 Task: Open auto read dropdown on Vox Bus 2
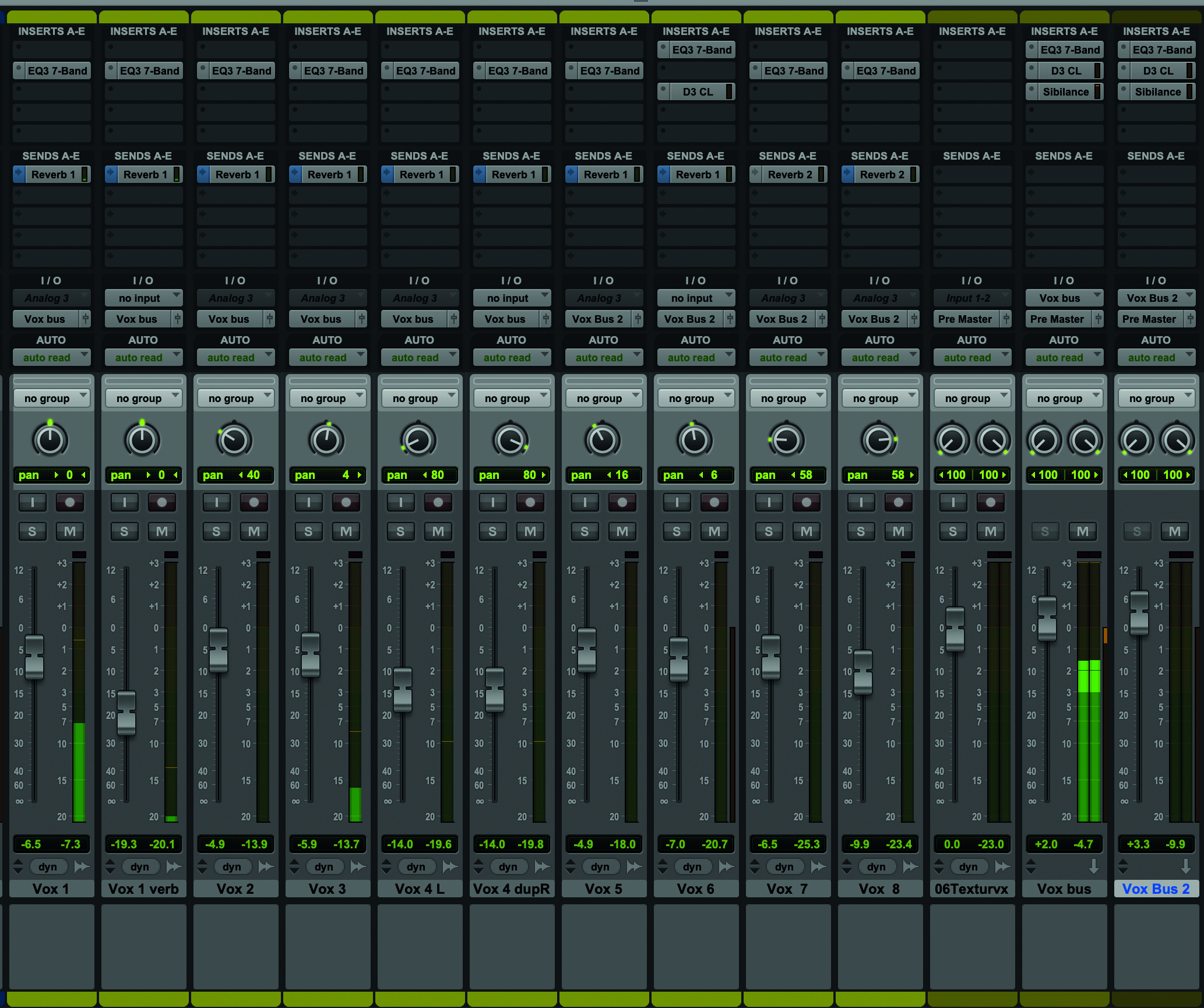click(x=1157, y=357)
